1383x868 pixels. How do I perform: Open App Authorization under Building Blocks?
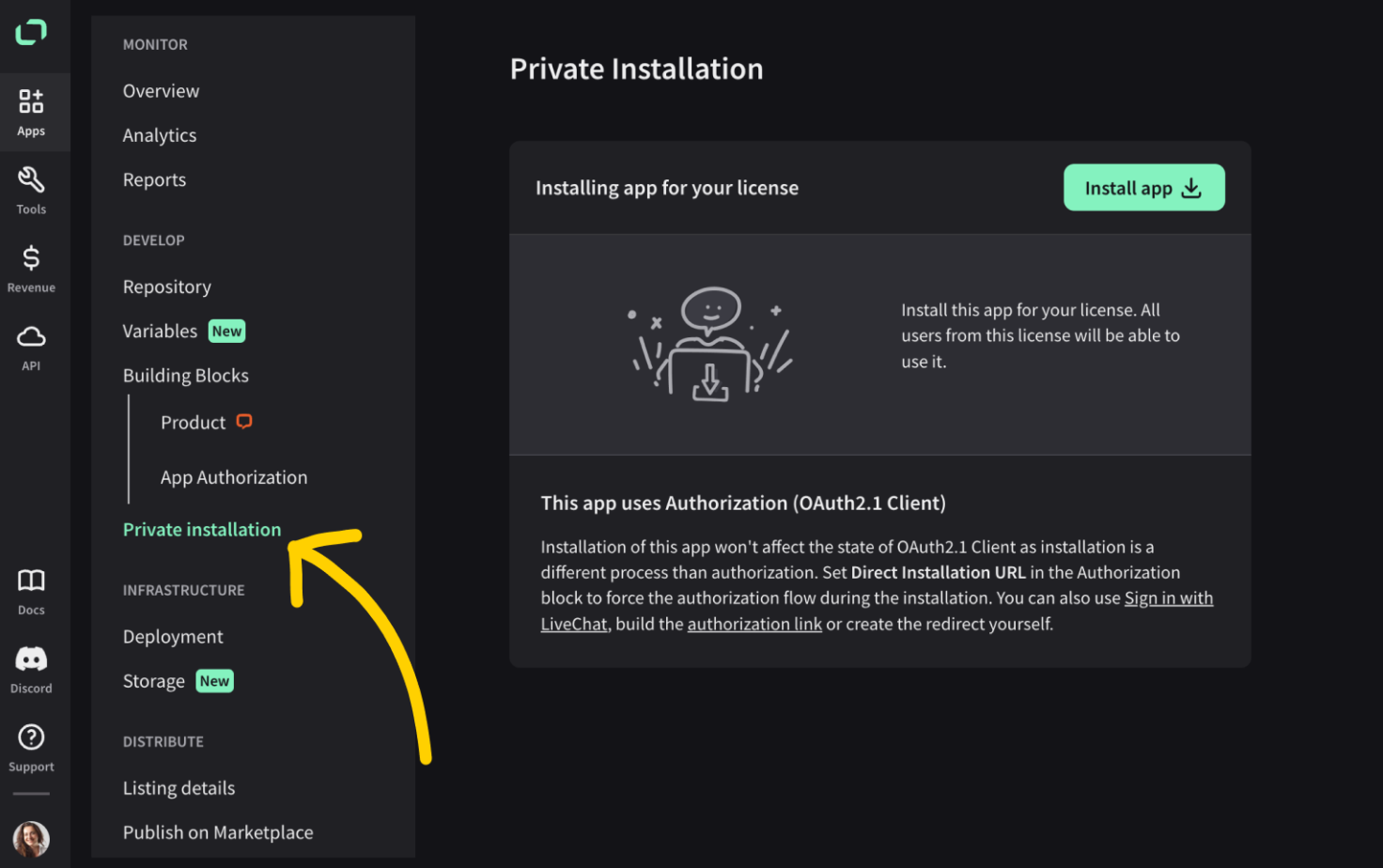[234, 477]
